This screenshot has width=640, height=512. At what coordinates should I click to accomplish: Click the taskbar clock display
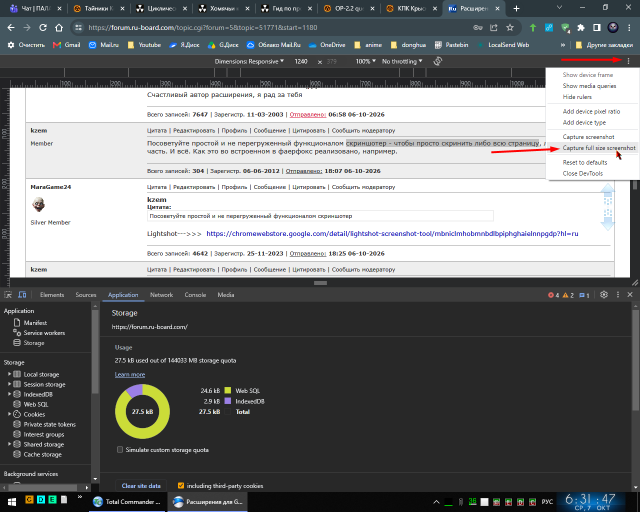point(591,502)
